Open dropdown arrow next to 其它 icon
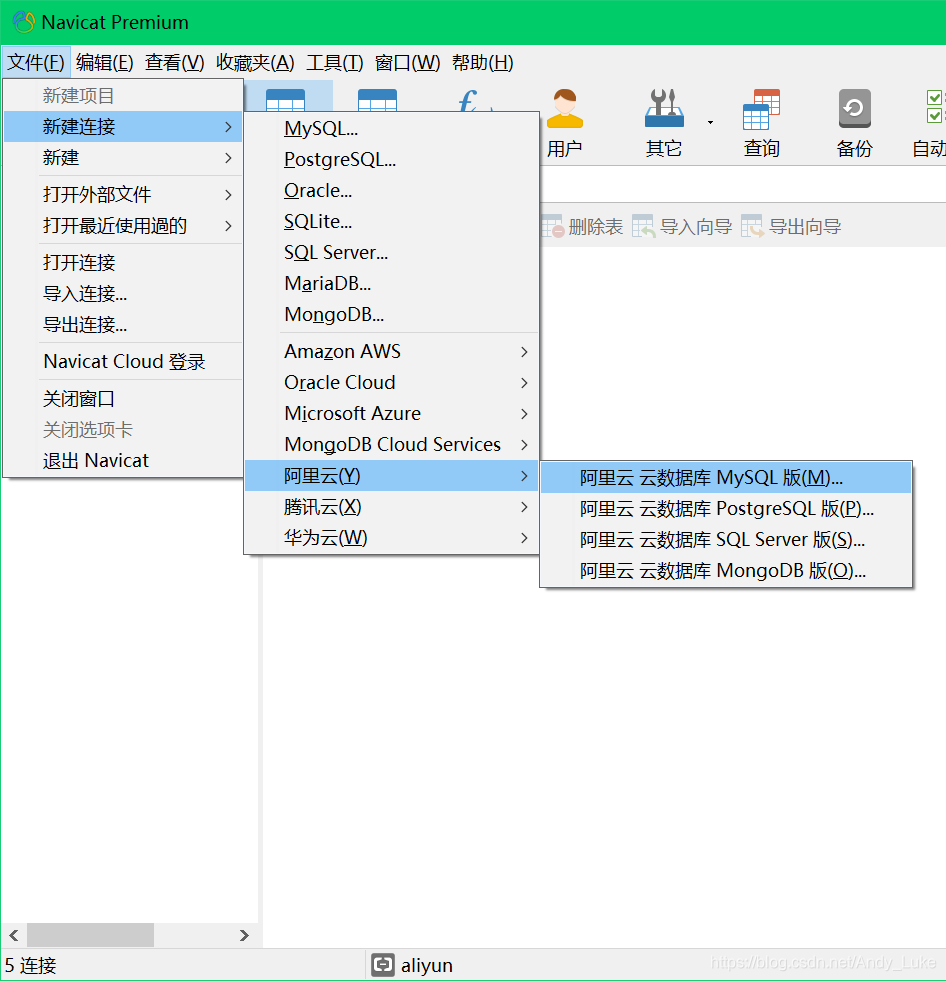Image resolution: width=946 pixels, height=981 pixels. (710, 122)
